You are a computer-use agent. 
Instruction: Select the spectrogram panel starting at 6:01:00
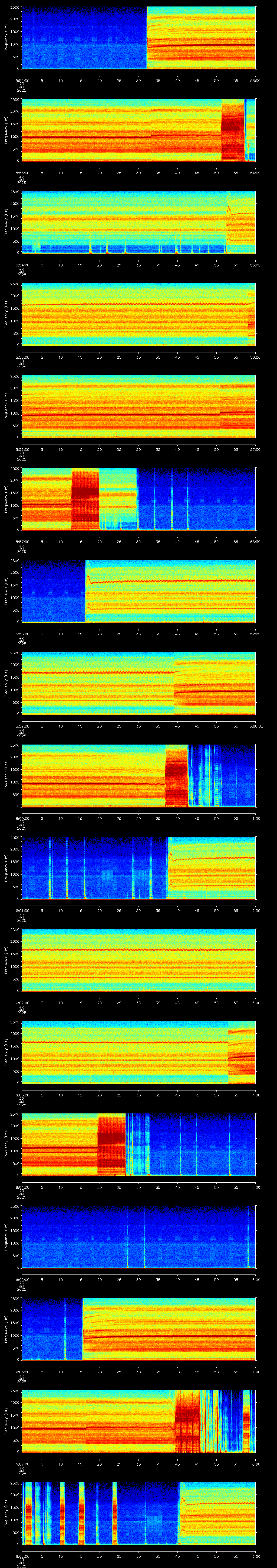click(138, 868)
